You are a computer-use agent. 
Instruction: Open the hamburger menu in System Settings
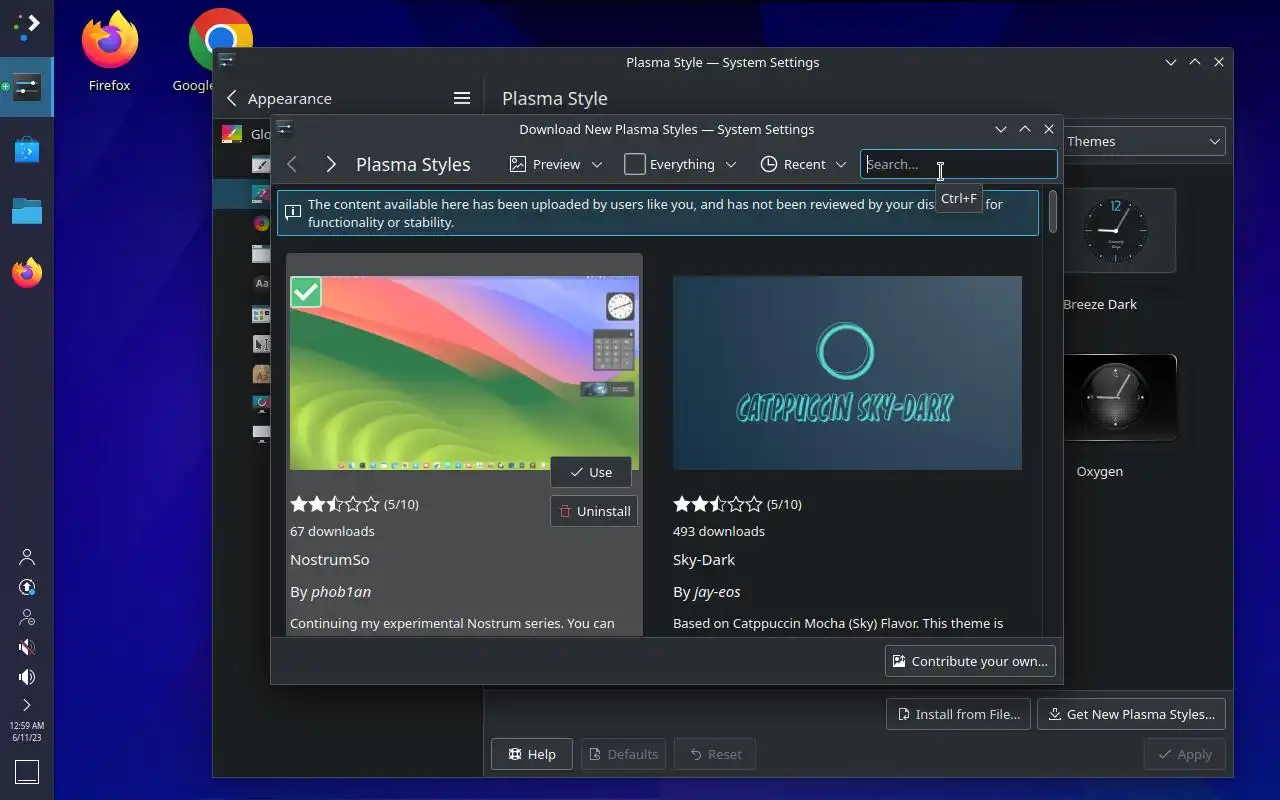click(x=462, y=98)
